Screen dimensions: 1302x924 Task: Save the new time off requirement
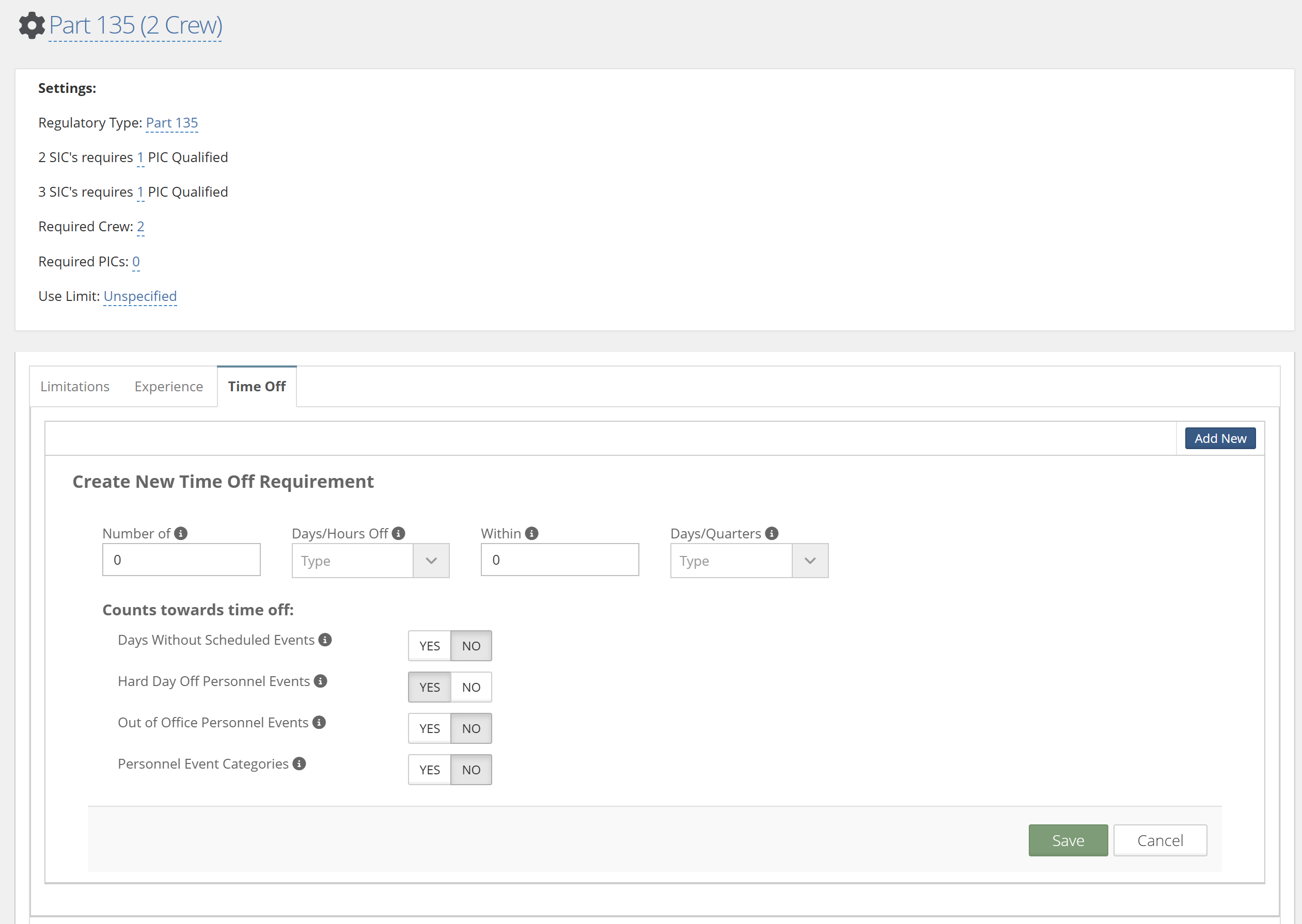coord(1068,840)
